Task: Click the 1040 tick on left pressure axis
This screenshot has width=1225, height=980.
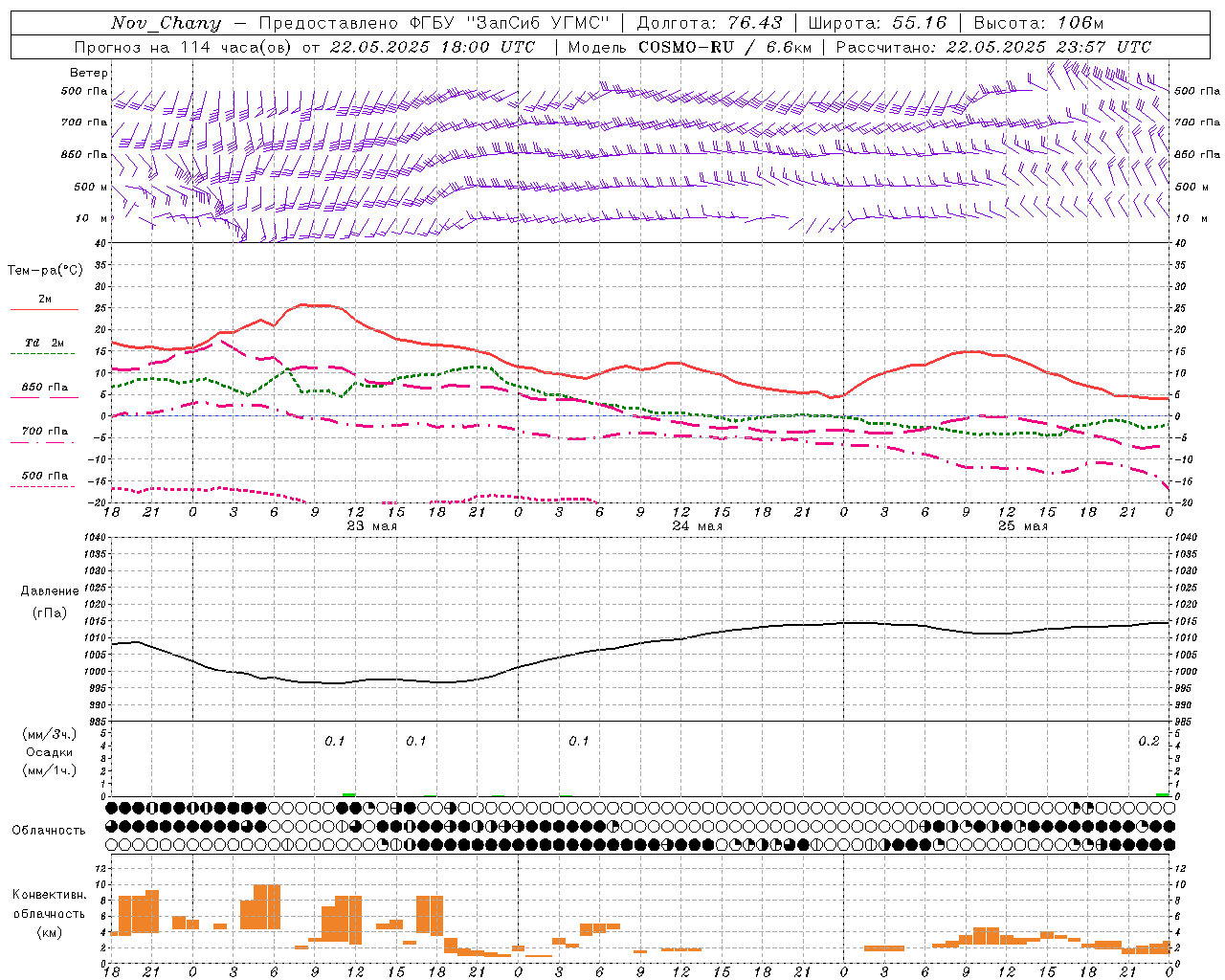Action: (94, 538)
